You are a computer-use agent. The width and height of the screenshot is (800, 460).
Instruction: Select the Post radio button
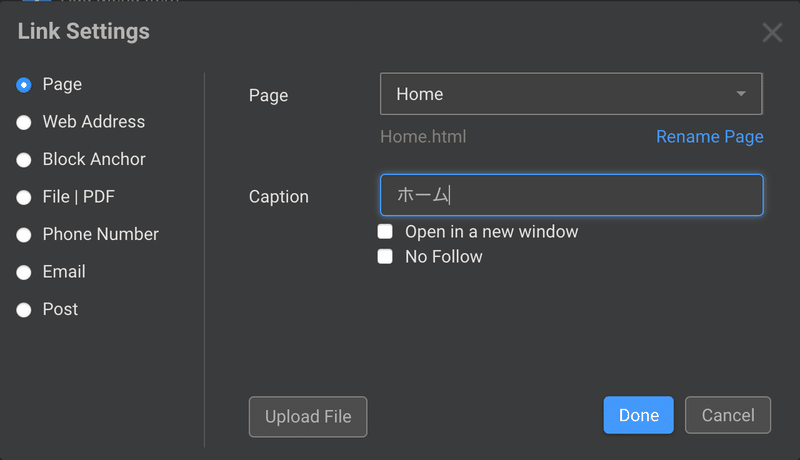click(x=23, y=310)
